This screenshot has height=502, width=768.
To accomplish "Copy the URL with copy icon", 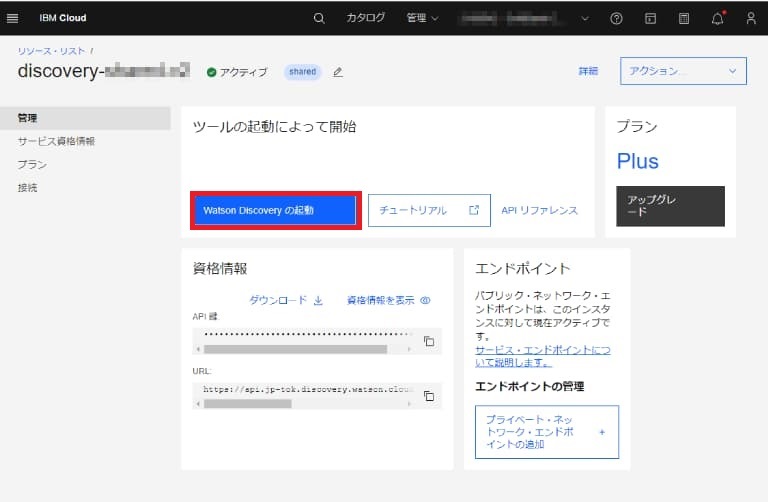I will click(429, 396).
